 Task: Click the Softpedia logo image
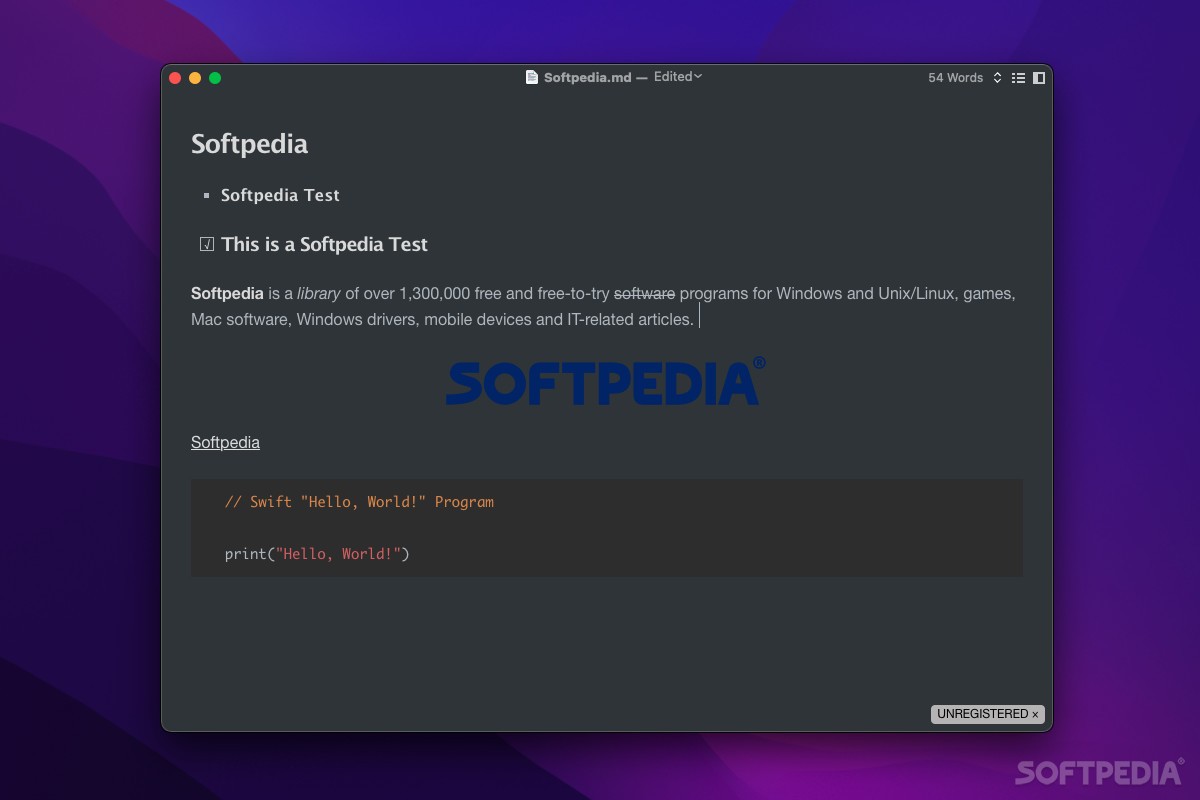[606, 381]
